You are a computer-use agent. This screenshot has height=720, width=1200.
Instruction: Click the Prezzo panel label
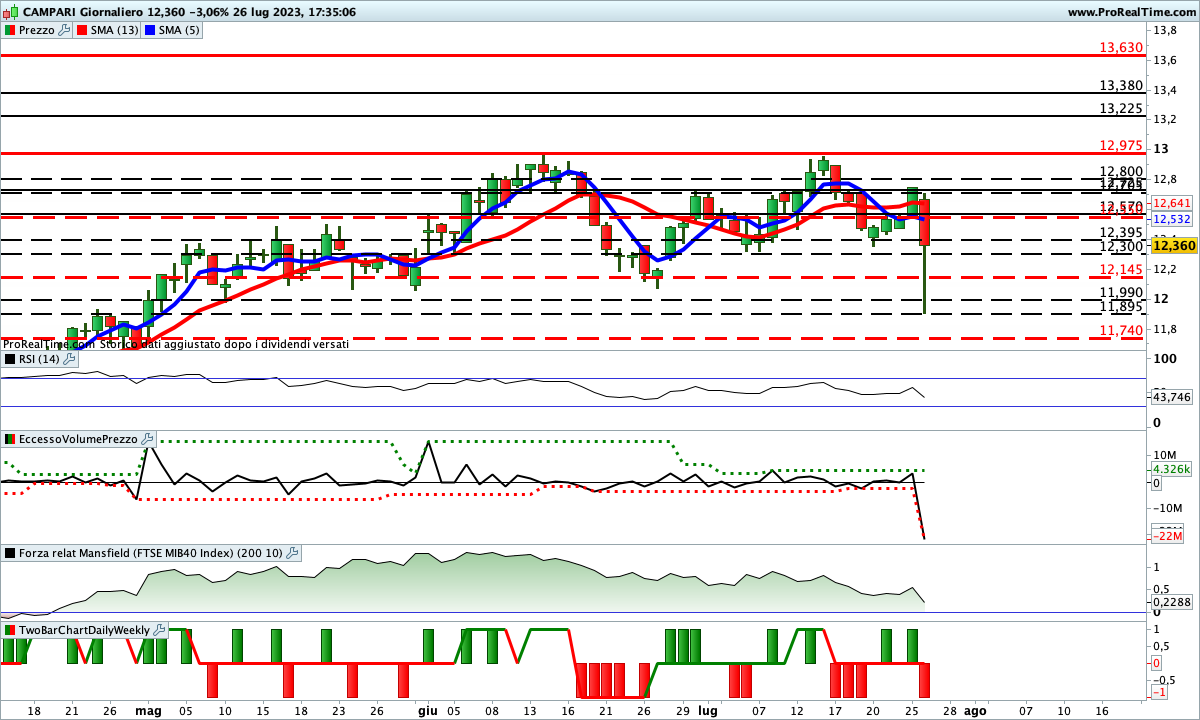pos(37,30)
